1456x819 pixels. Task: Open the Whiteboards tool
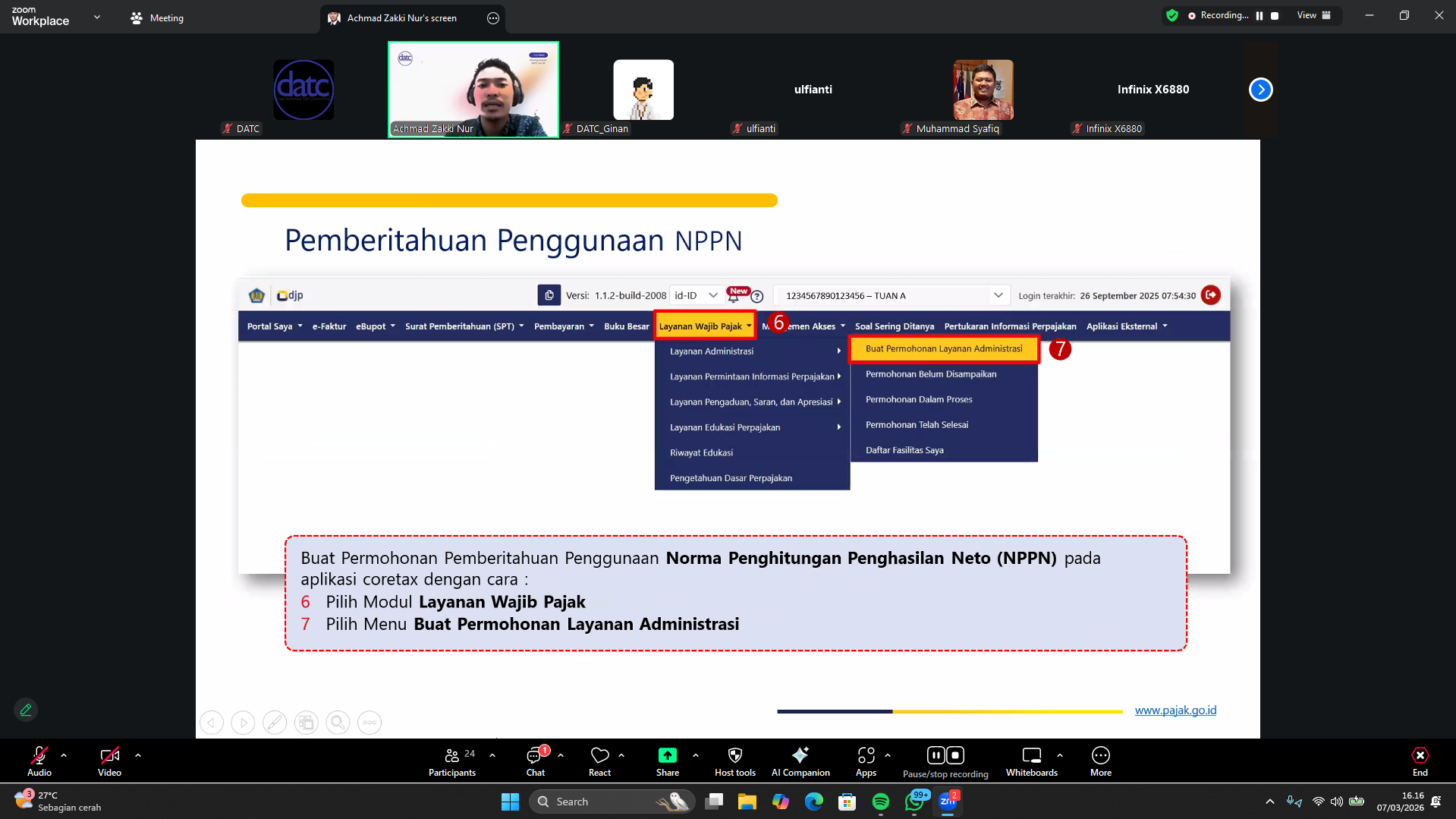(x=1031, y=761)
